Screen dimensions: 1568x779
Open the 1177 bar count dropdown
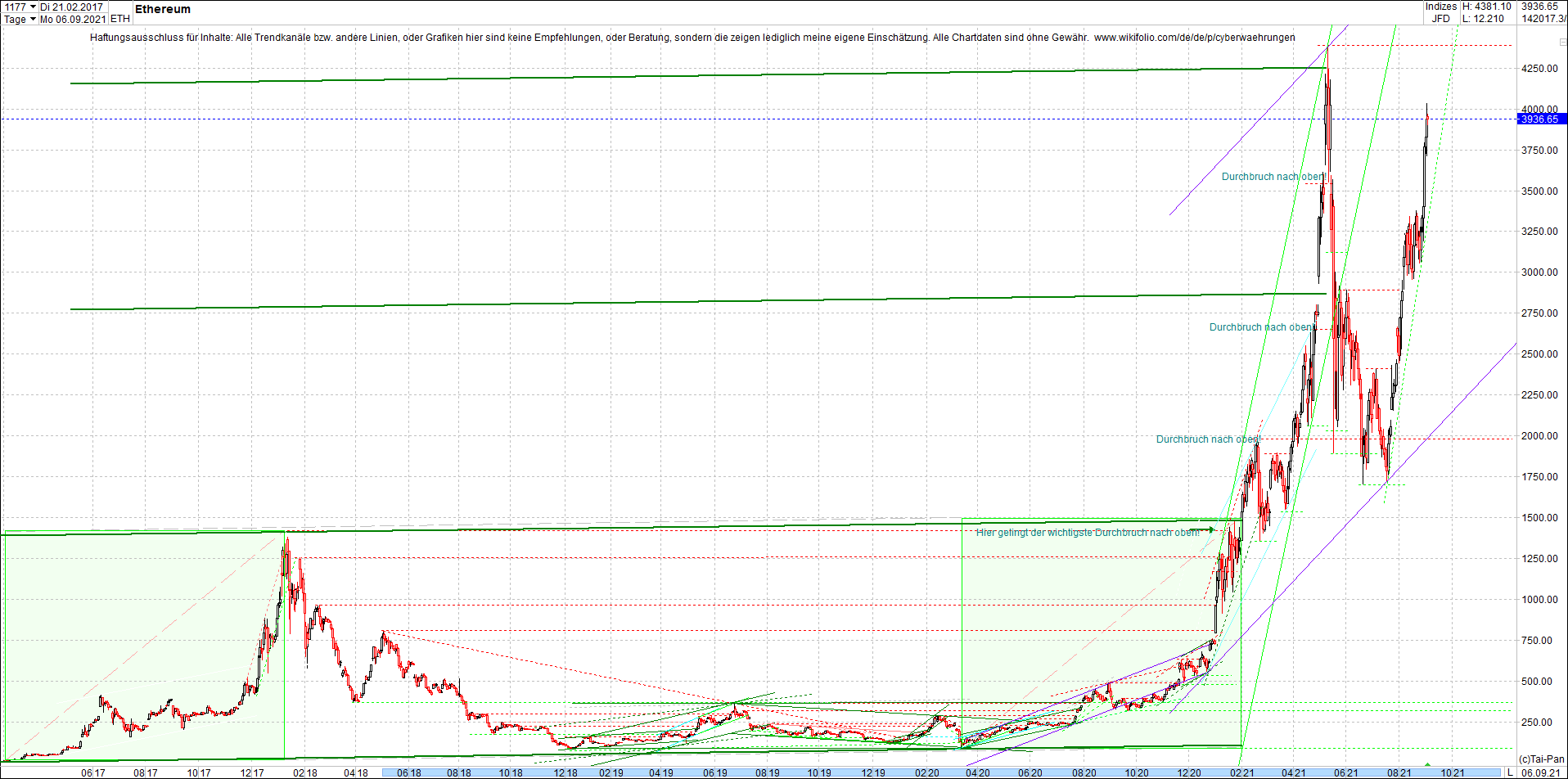[x=33, y=7]
